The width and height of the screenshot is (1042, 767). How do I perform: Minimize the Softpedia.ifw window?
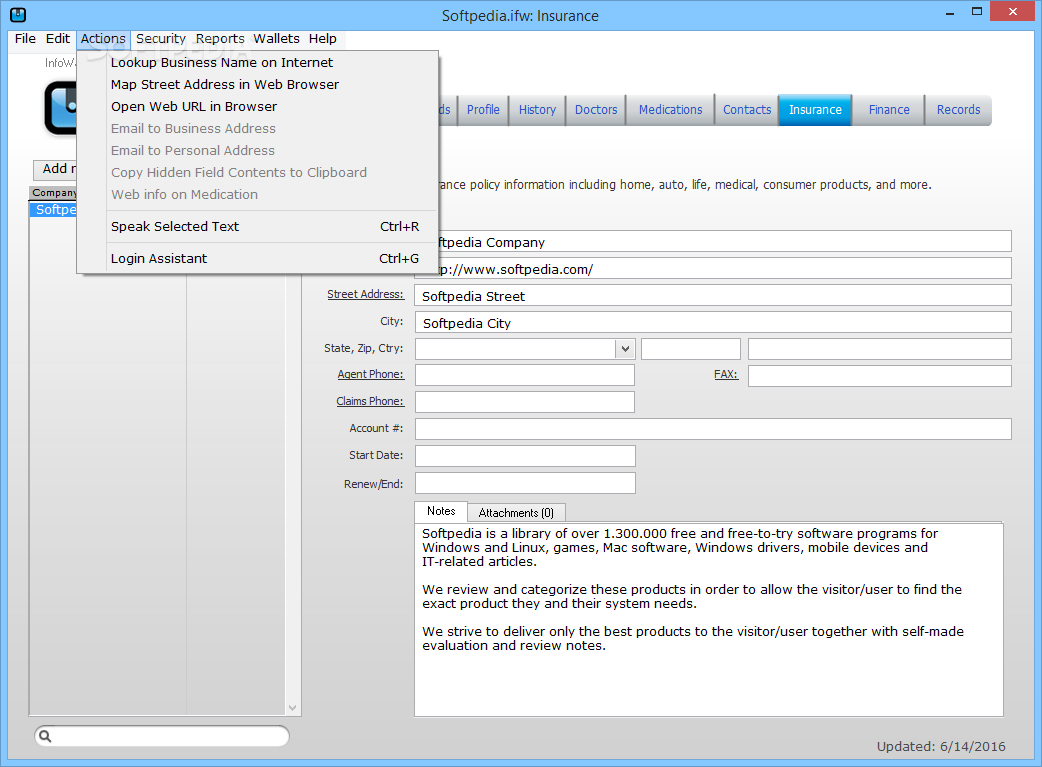tap(950, 13)
